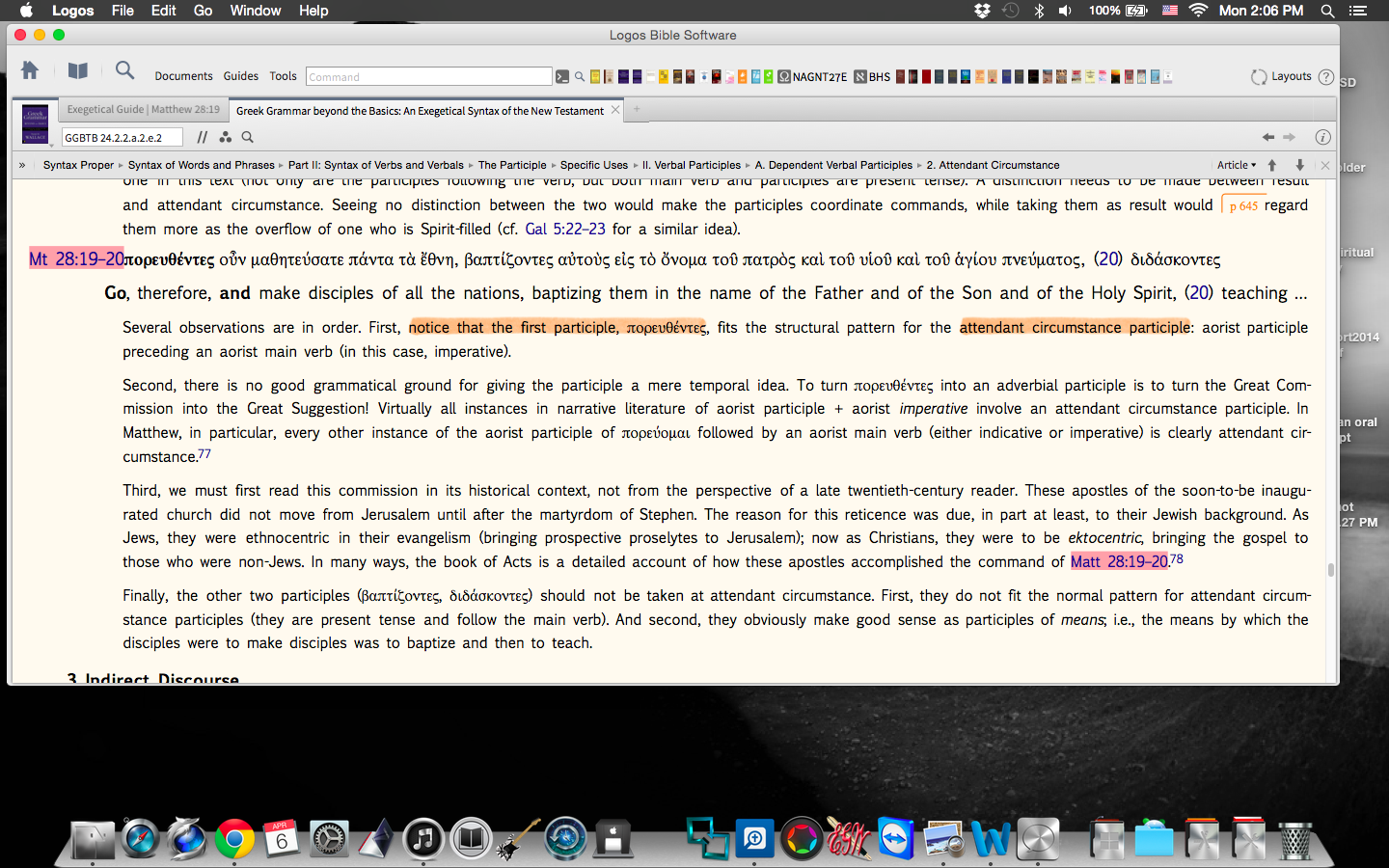Open Spotlight search in menu bar
Image resolution: width=1389 pixels, height=868 pixels.
[1327, 11]
